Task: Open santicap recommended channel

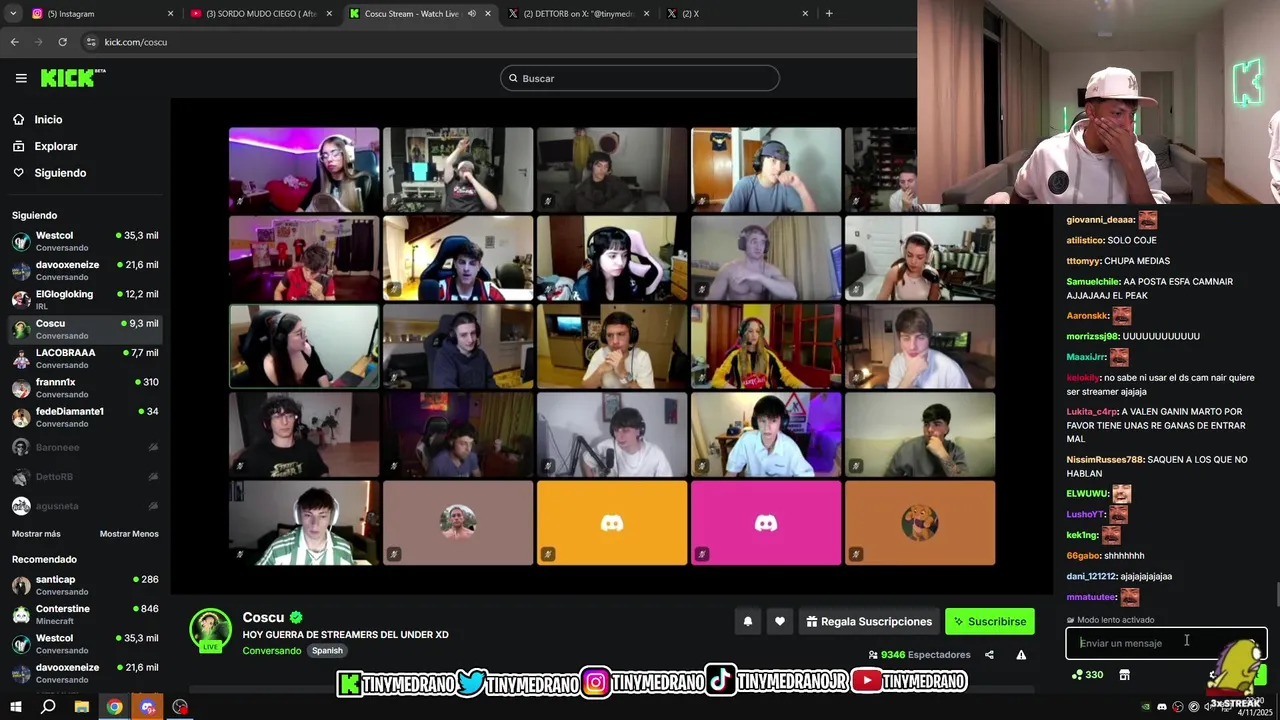Action: [85, 585]
